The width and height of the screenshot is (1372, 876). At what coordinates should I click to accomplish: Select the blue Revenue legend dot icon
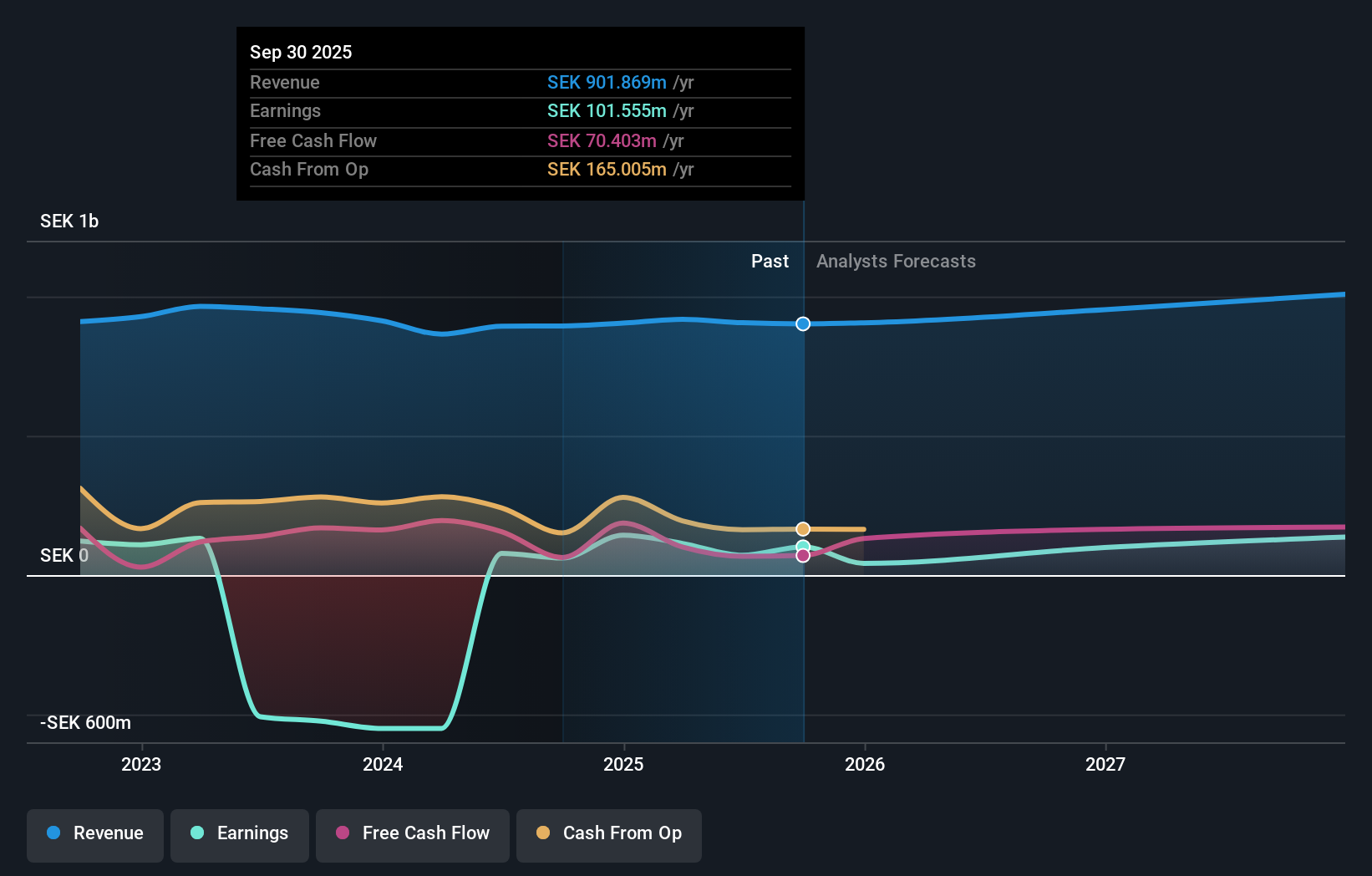52,833
